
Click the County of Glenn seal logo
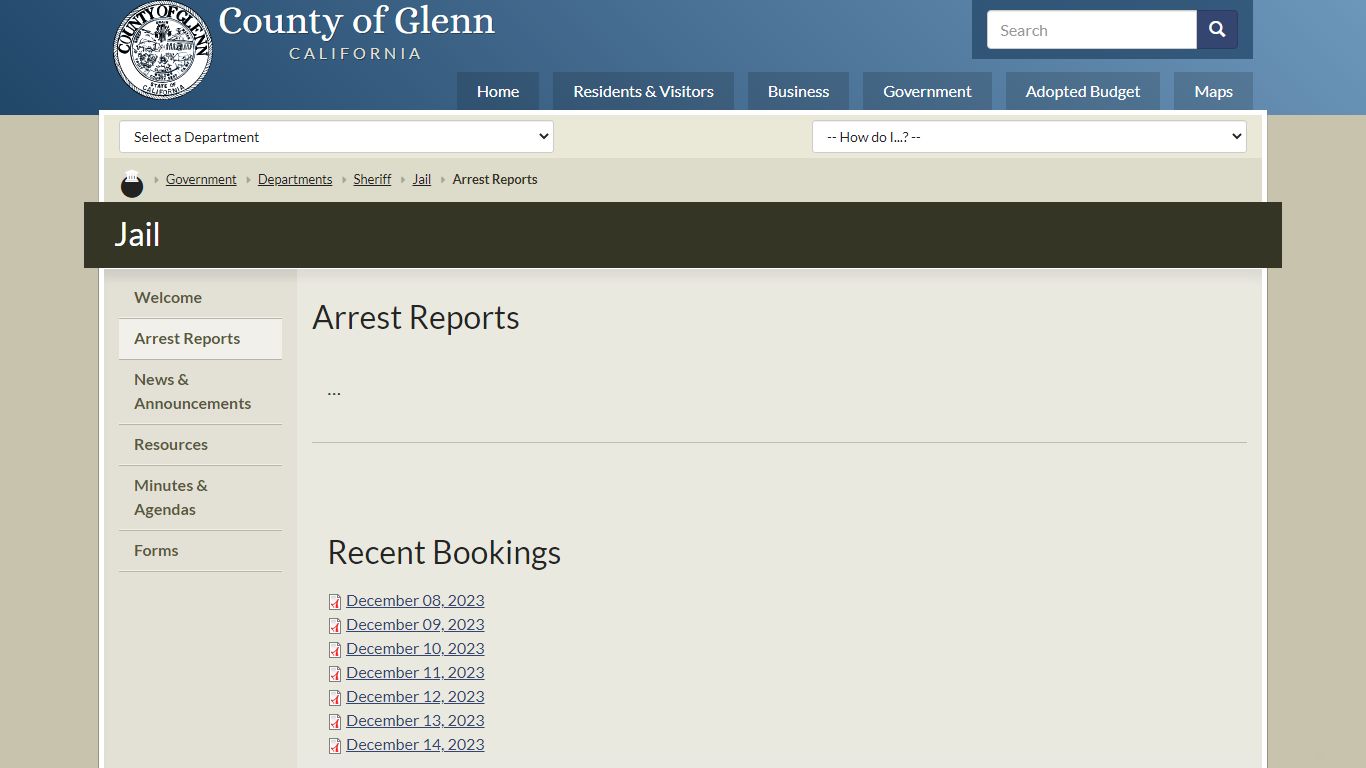[163, 50]
